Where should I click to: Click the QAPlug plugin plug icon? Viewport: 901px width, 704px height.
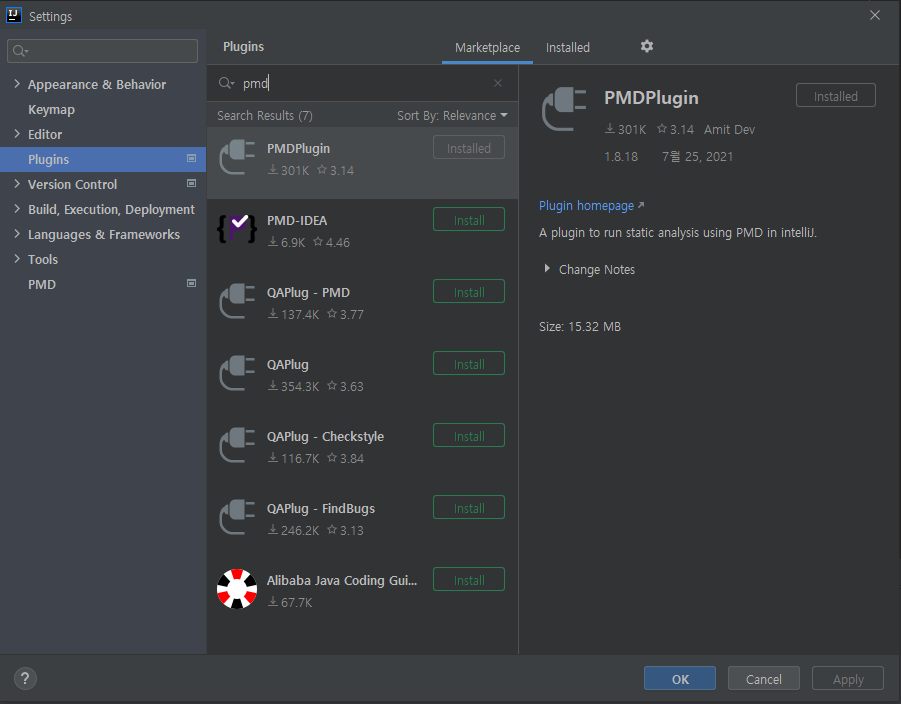[x=237, y=373]
